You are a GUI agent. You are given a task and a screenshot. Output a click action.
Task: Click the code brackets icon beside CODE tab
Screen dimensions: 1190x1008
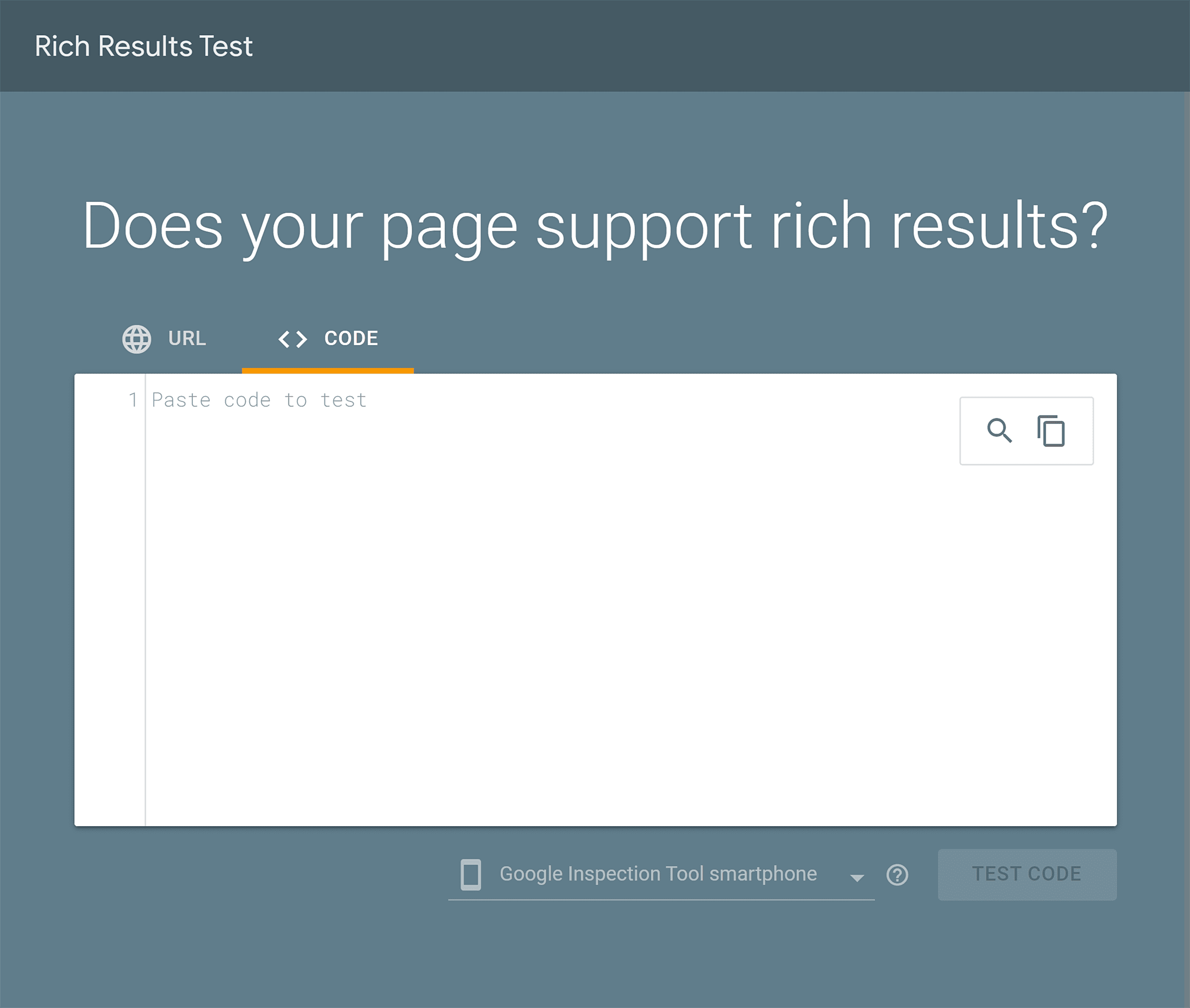pos(292,339)
